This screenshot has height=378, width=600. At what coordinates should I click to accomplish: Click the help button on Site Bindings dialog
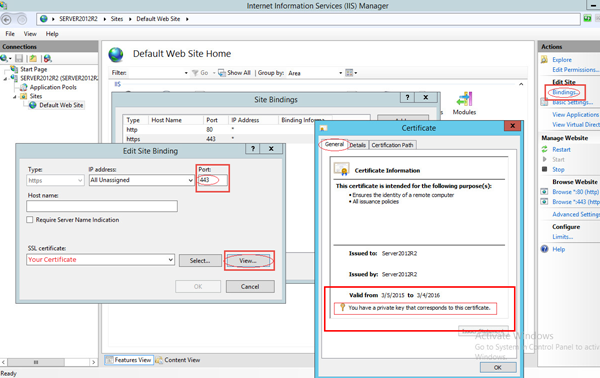[407, 98]
